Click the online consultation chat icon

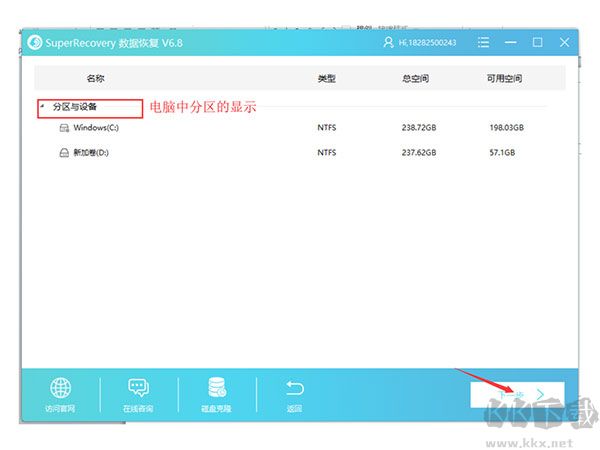pyautogui.click(x=138, y=388)
